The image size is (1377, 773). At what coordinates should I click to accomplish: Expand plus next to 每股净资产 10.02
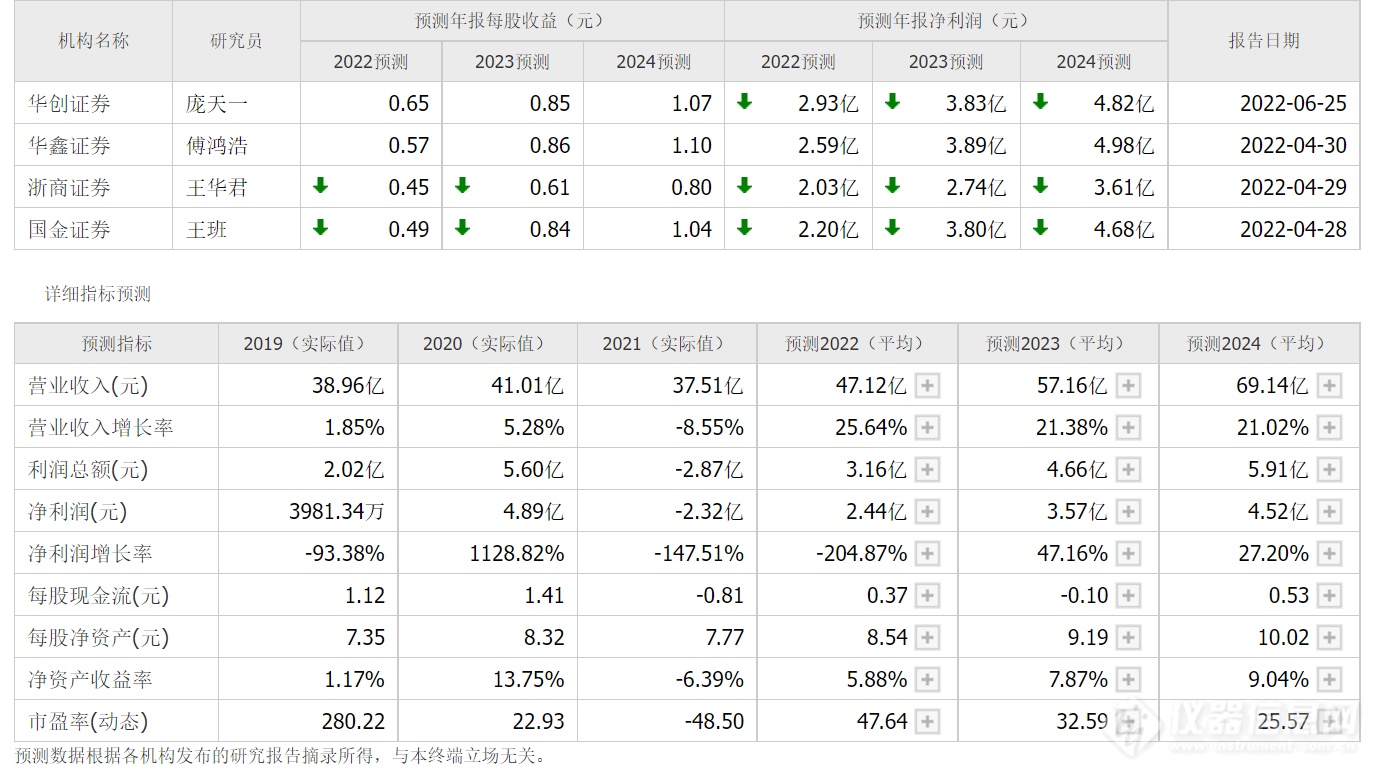point(1329,638)
